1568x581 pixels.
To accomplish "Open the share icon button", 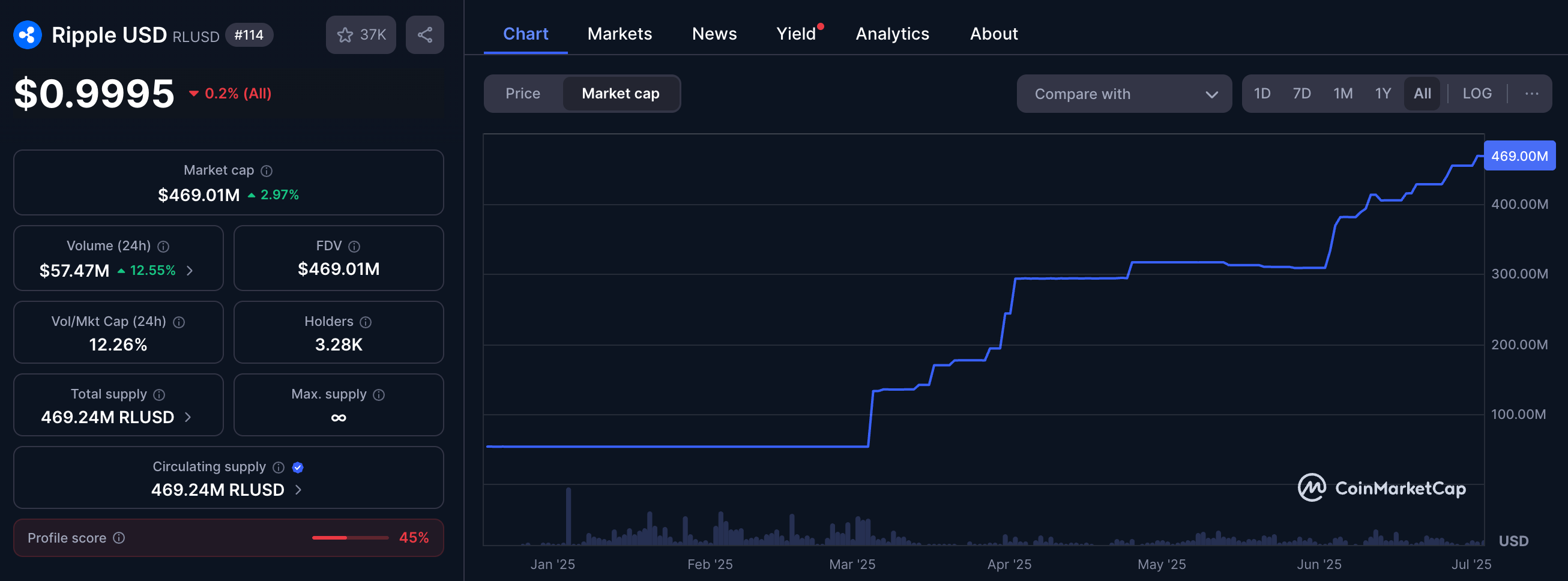I will (x=425, y=35).
